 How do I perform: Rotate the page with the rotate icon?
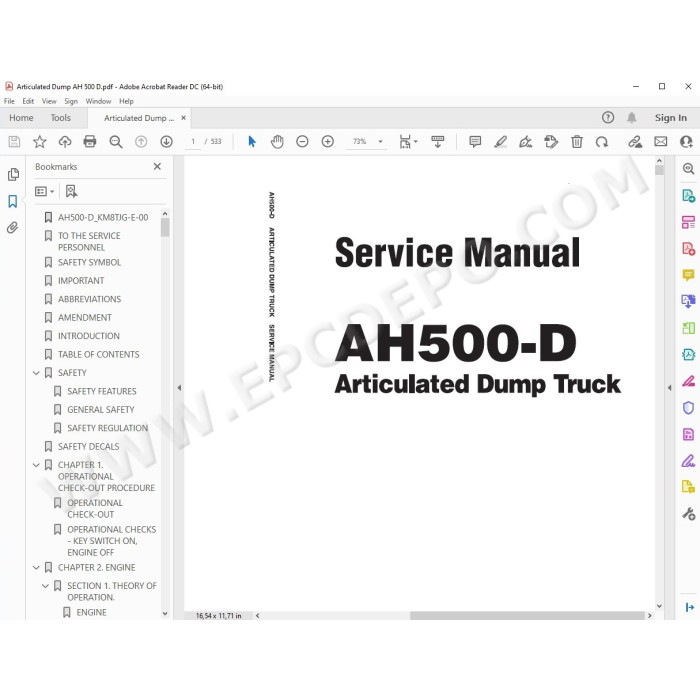click(x=602, y=142)
